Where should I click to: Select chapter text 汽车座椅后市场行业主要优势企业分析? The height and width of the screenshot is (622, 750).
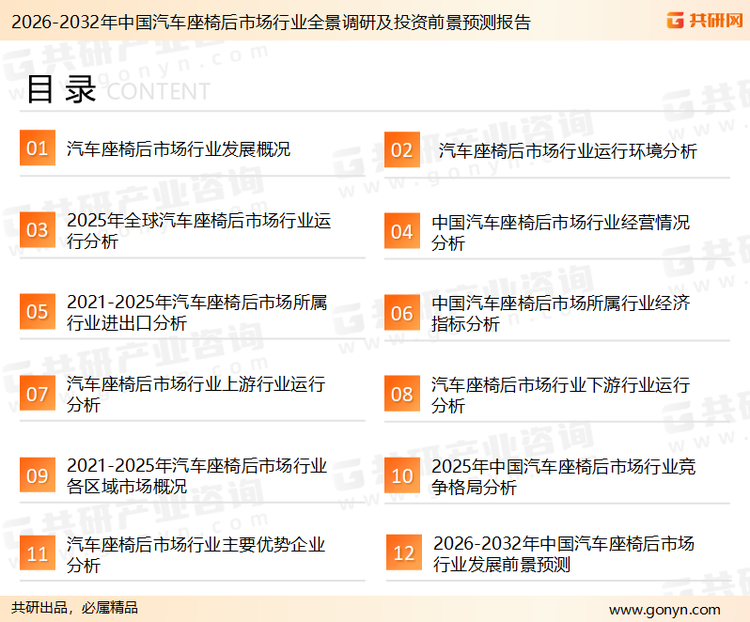pyautogui.click(x=196, y=555)
